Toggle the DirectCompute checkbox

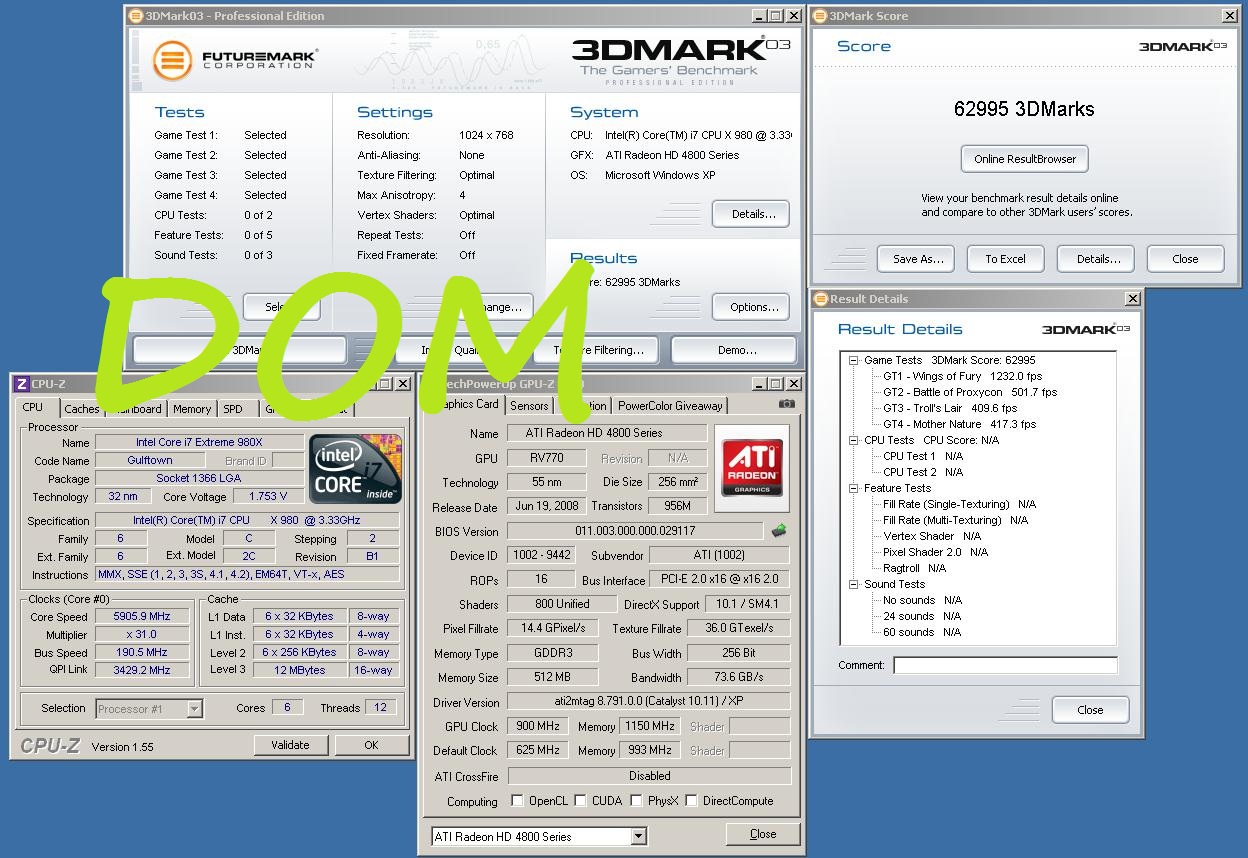tap(691, 801)
